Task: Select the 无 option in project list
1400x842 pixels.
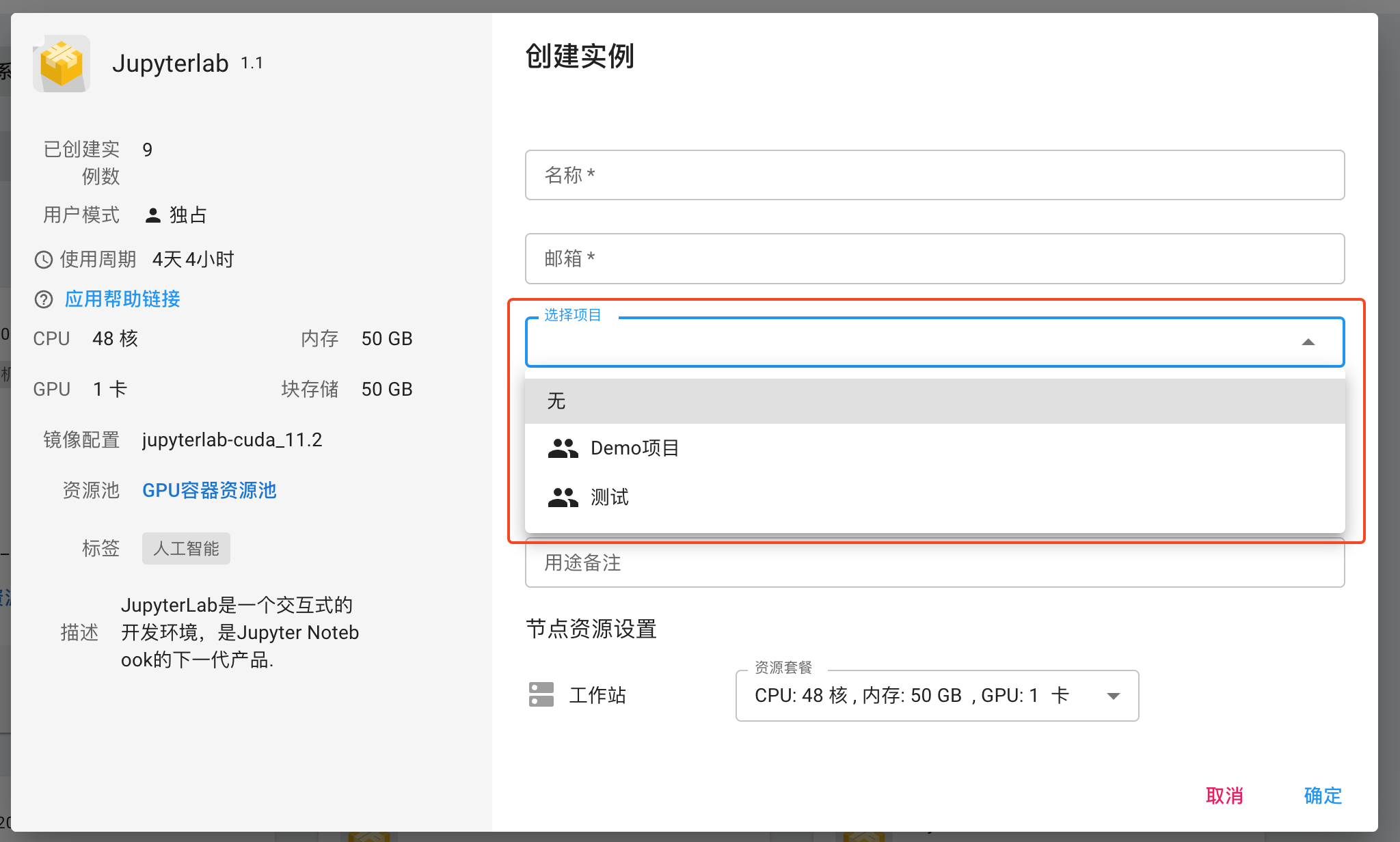Action: tap(934, 400)
